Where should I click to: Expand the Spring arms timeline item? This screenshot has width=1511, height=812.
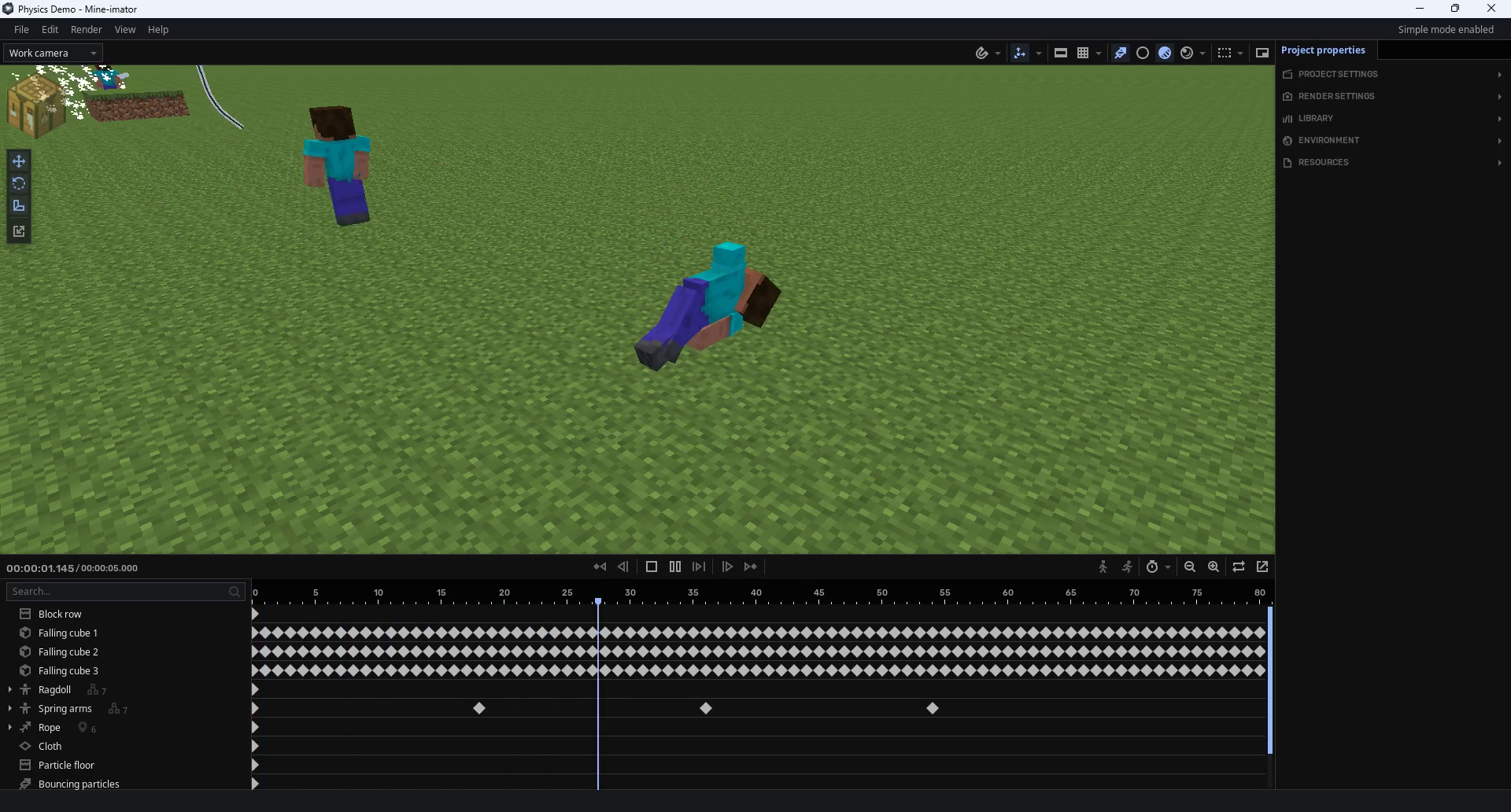point(9,708)
